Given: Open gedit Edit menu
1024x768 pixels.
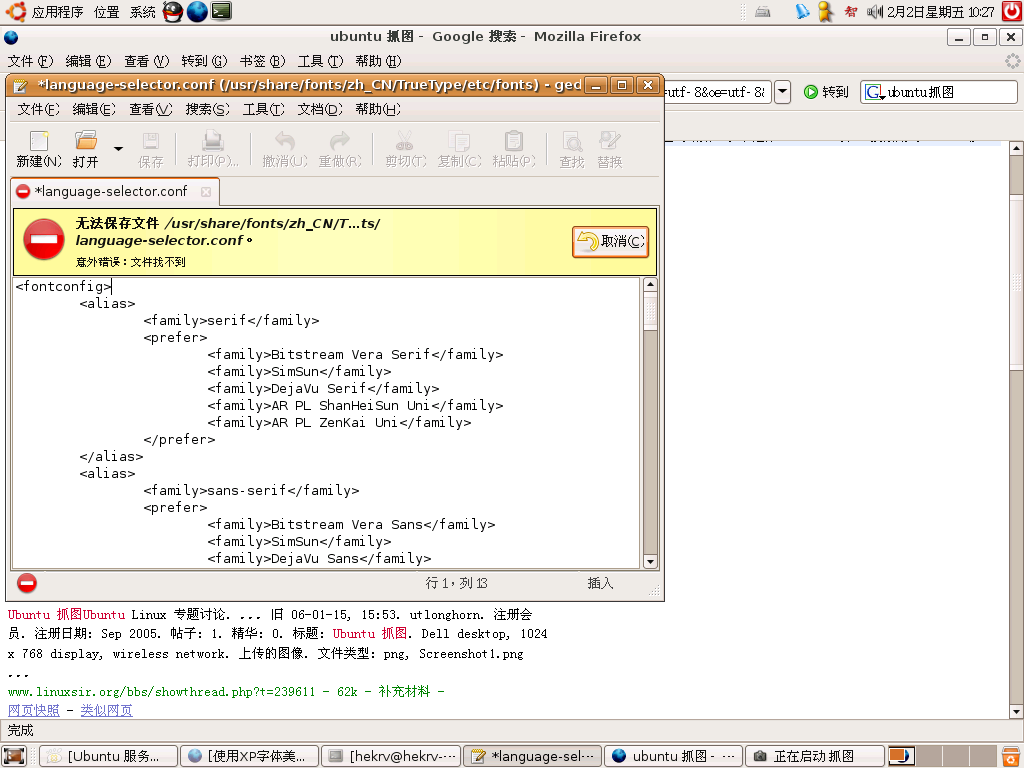Looking at the screenshot, I should [93, 109].
